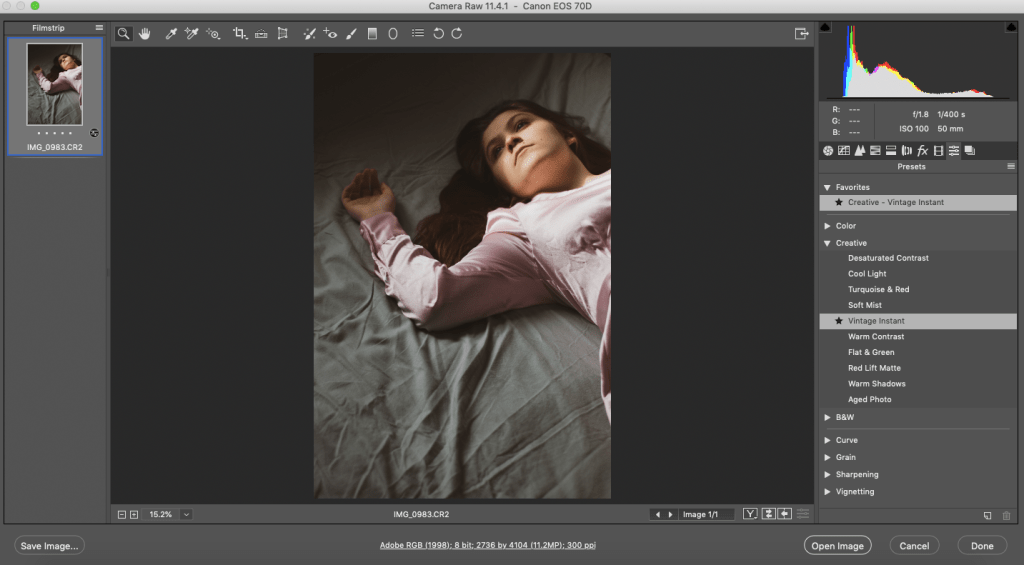Viewport: 1024px width, 565px height.
Task: Select the Hand tool
Action: pyautogui.click(x=145, y=33)
